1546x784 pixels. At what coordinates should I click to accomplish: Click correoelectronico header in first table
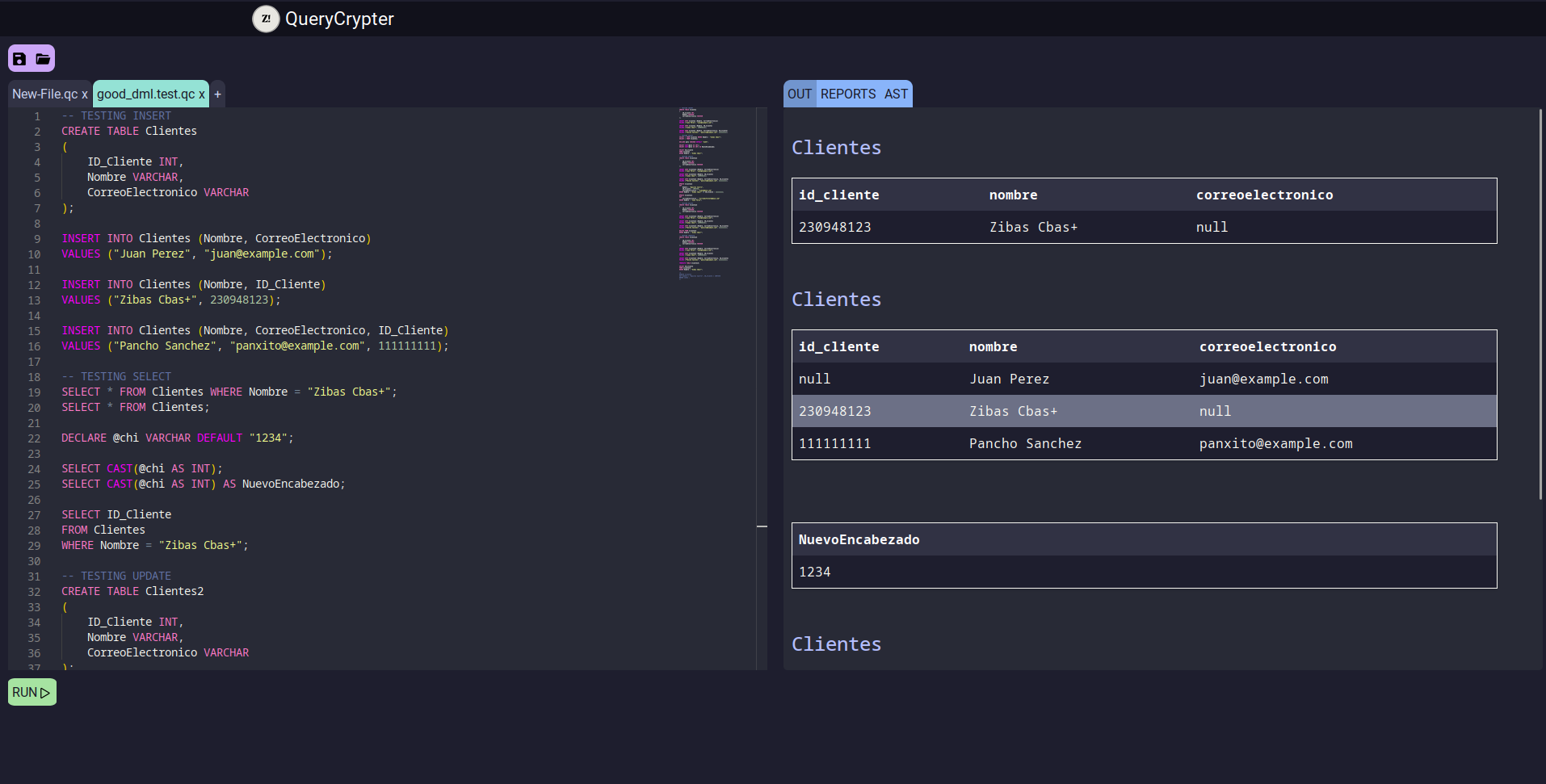coord(1265,195)
